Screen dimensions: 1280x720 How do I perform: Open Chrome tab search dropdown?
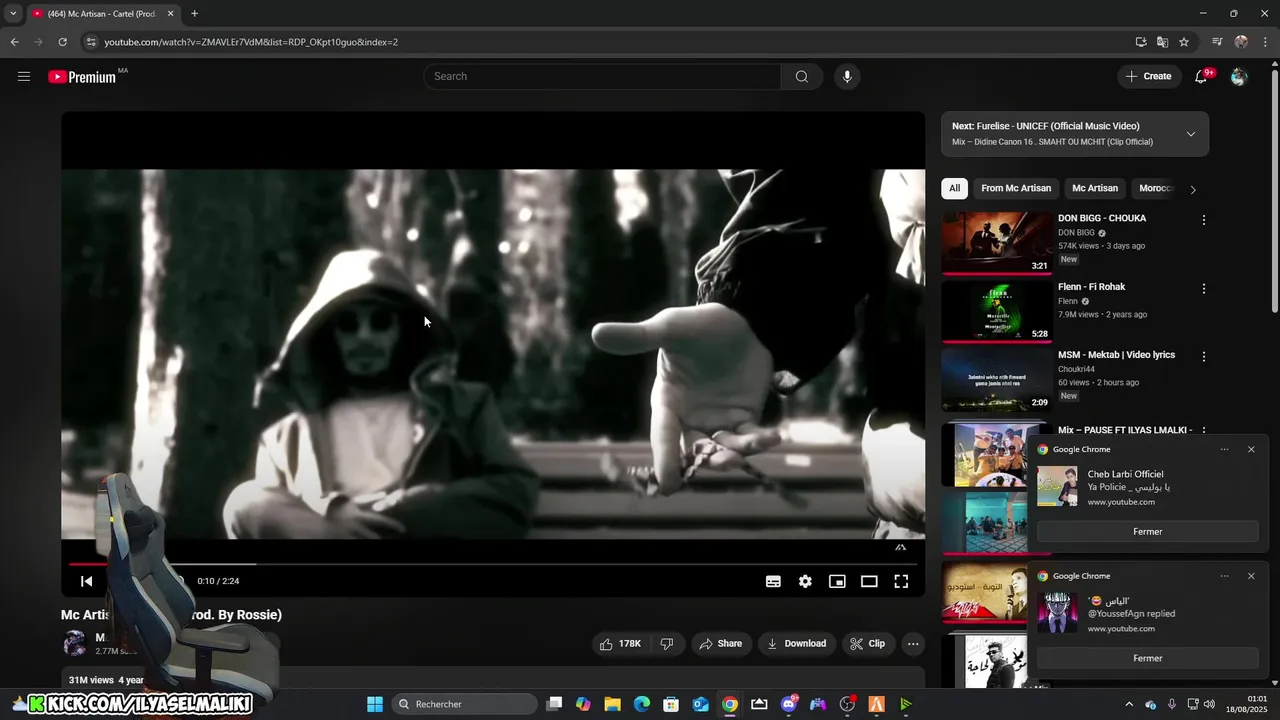13,14
